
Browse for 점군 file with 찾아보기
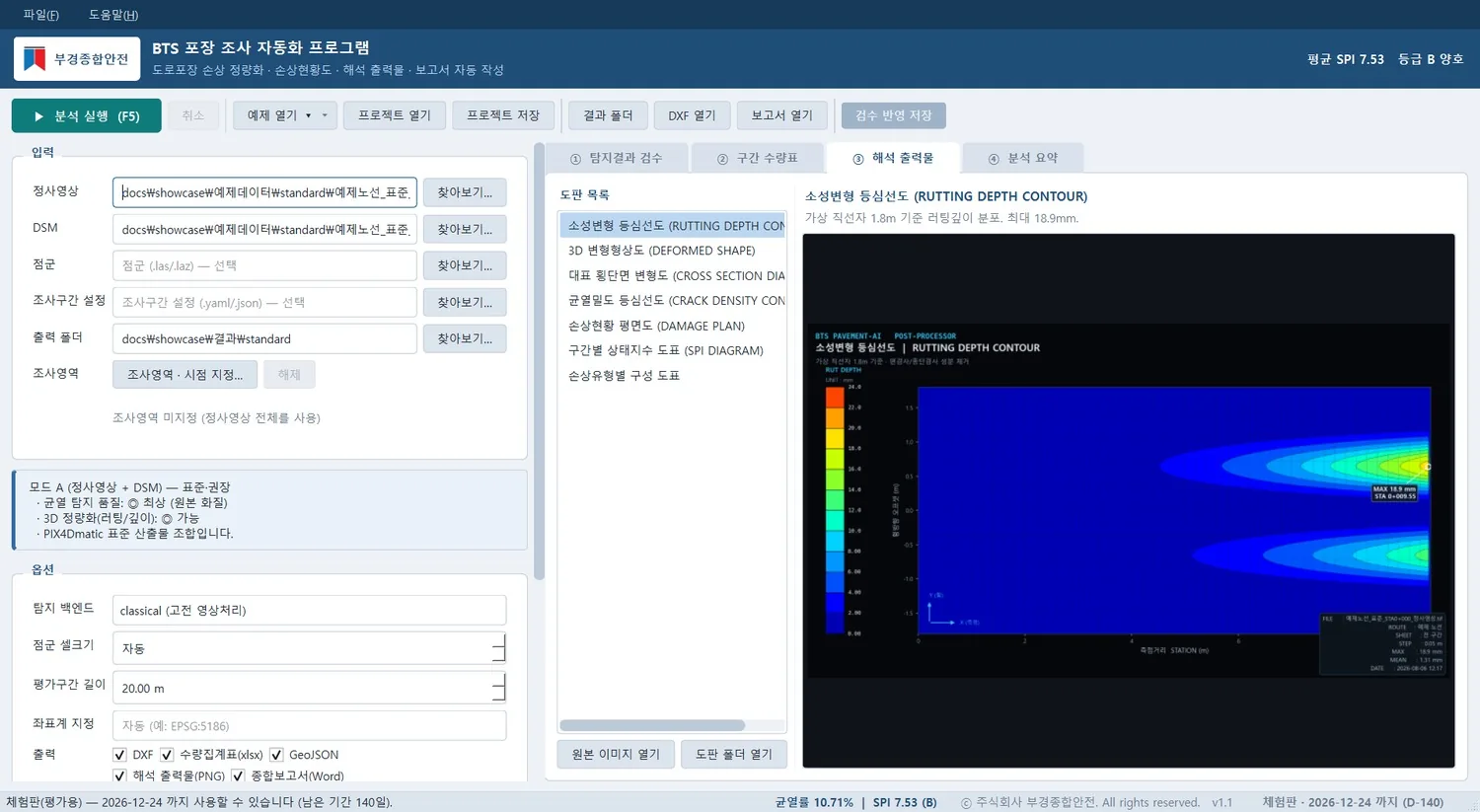(x=465, y=265)
